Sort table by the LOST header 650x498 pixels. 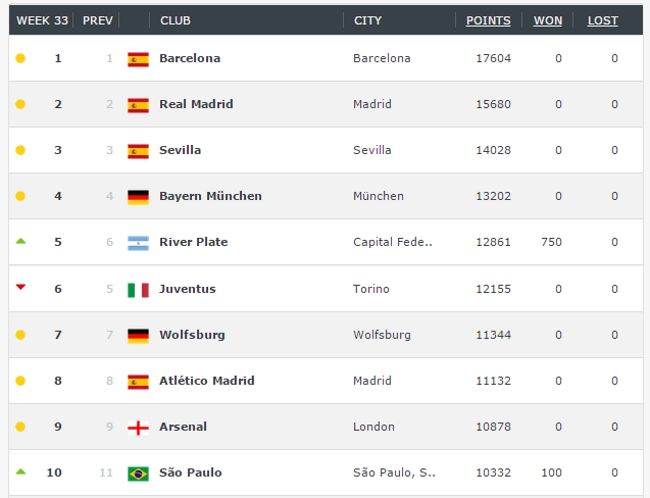pos(602,21)
